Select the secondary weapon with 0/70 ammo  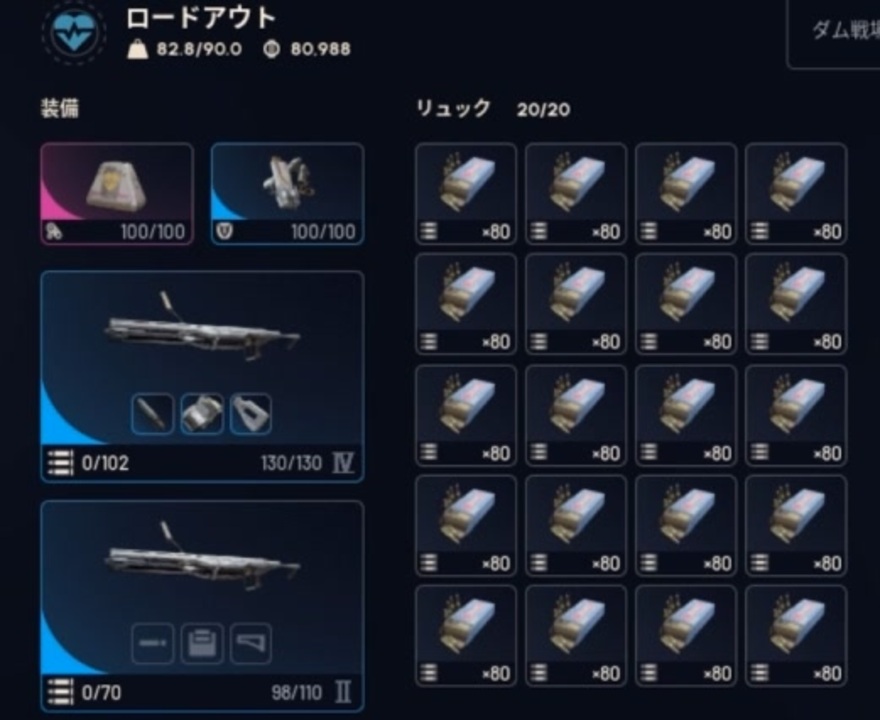pyautogui.click(x=202, y=606)
